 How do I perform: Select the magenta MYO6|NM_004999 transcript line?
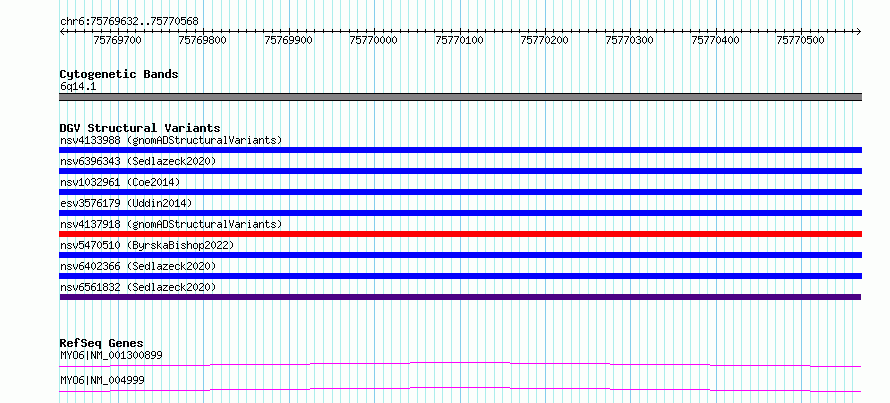(460, 389)
